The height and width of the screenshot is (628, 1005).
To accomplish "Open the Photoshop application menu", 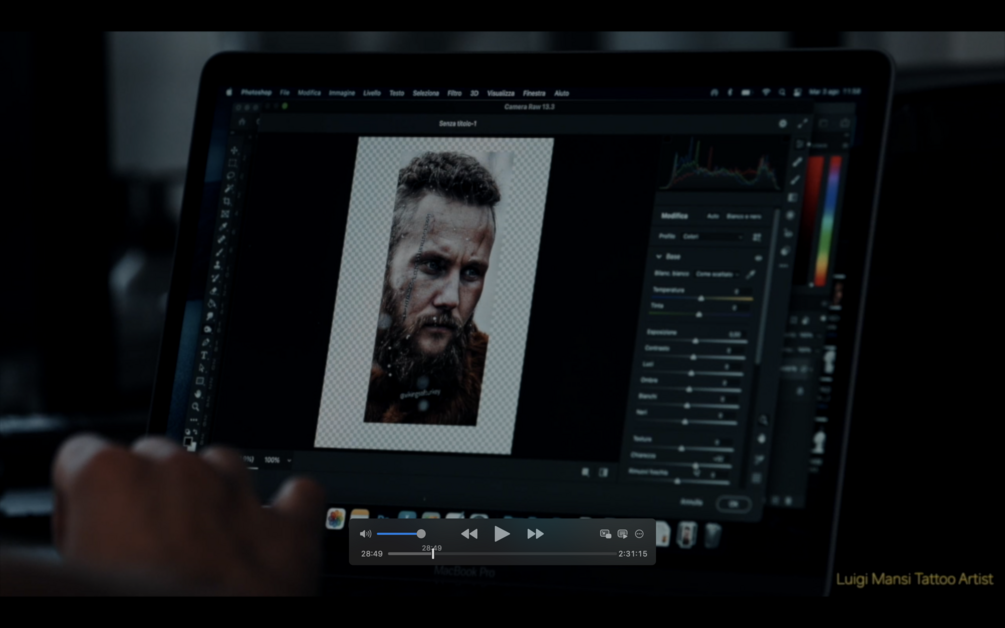I will (256, 93).
